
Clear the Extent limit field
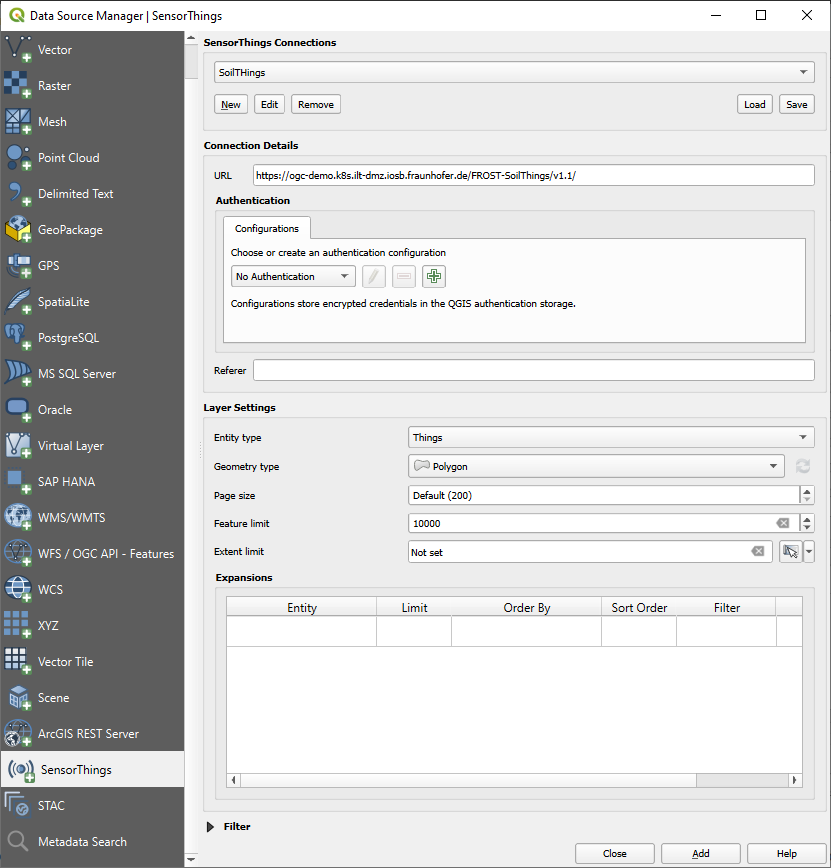(758, 552)
